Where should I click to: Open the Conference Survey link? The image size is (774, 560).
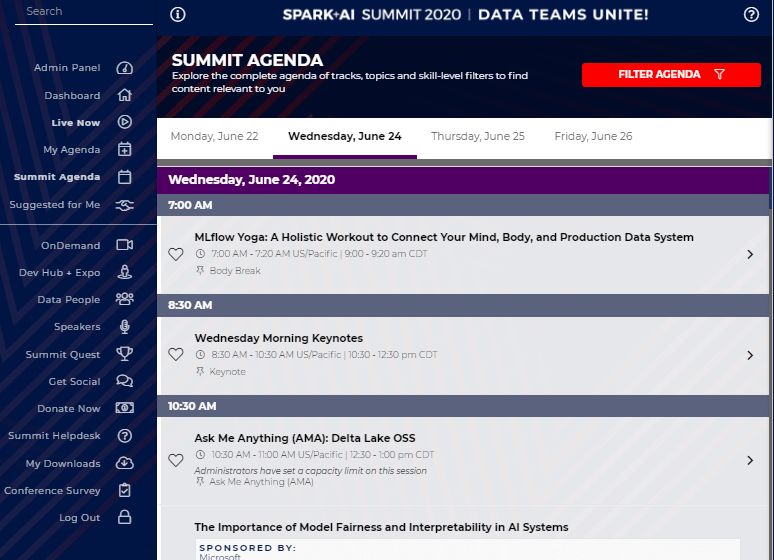(52, 491)
